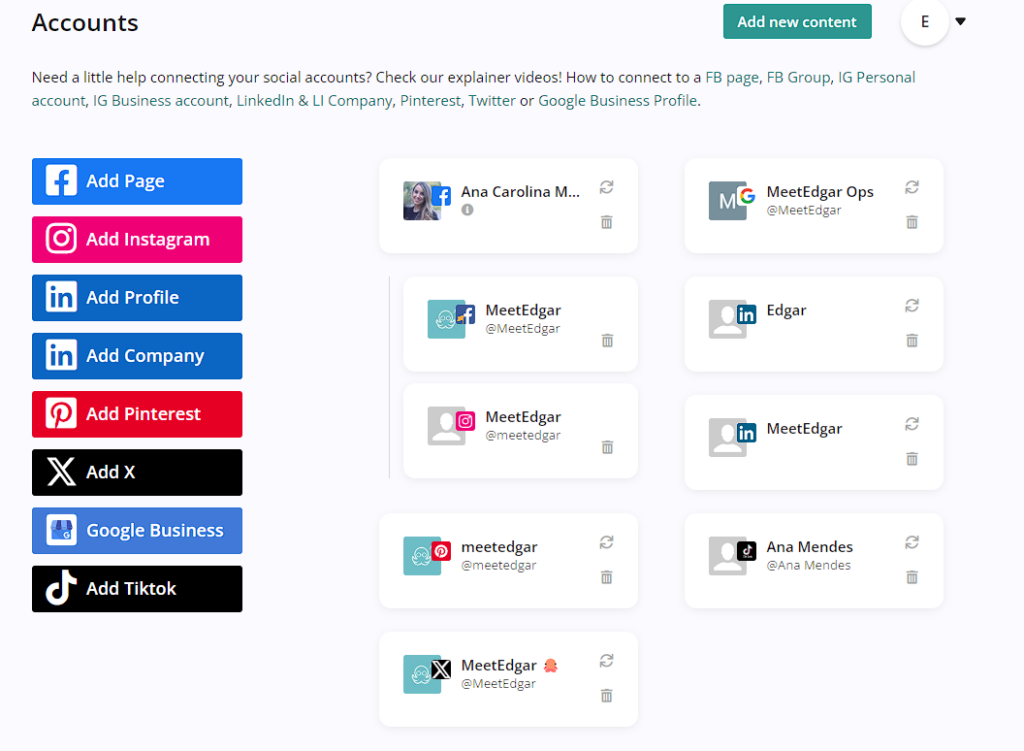Delete the MeetEdgar LinkedIn company account

click(912, 459)
